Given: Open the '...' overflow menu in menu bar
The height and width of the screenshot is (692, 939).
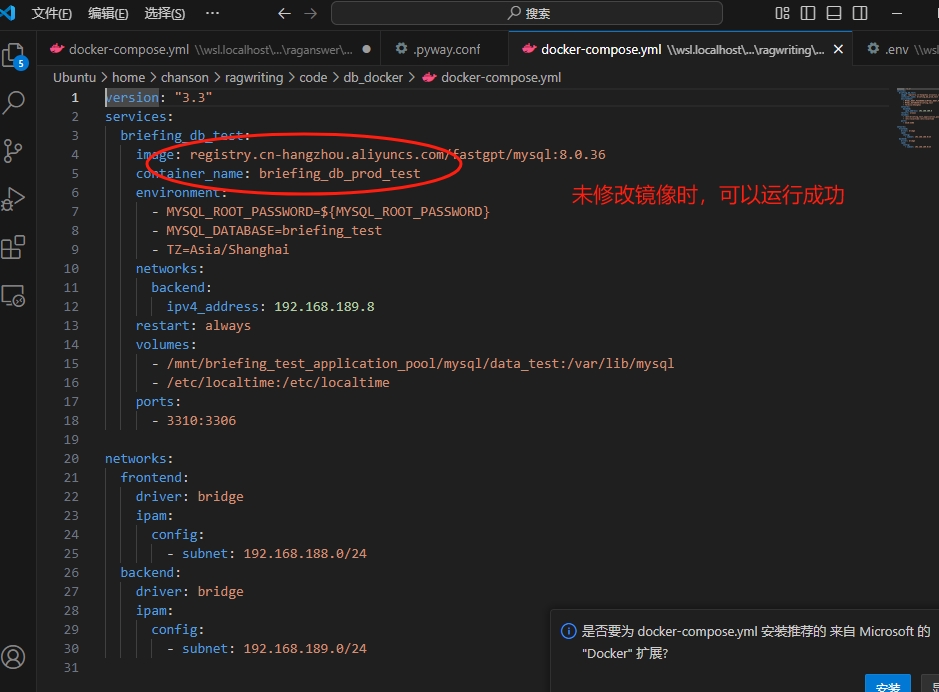Looking at the screenshot, I should click(x=212, y=13).
